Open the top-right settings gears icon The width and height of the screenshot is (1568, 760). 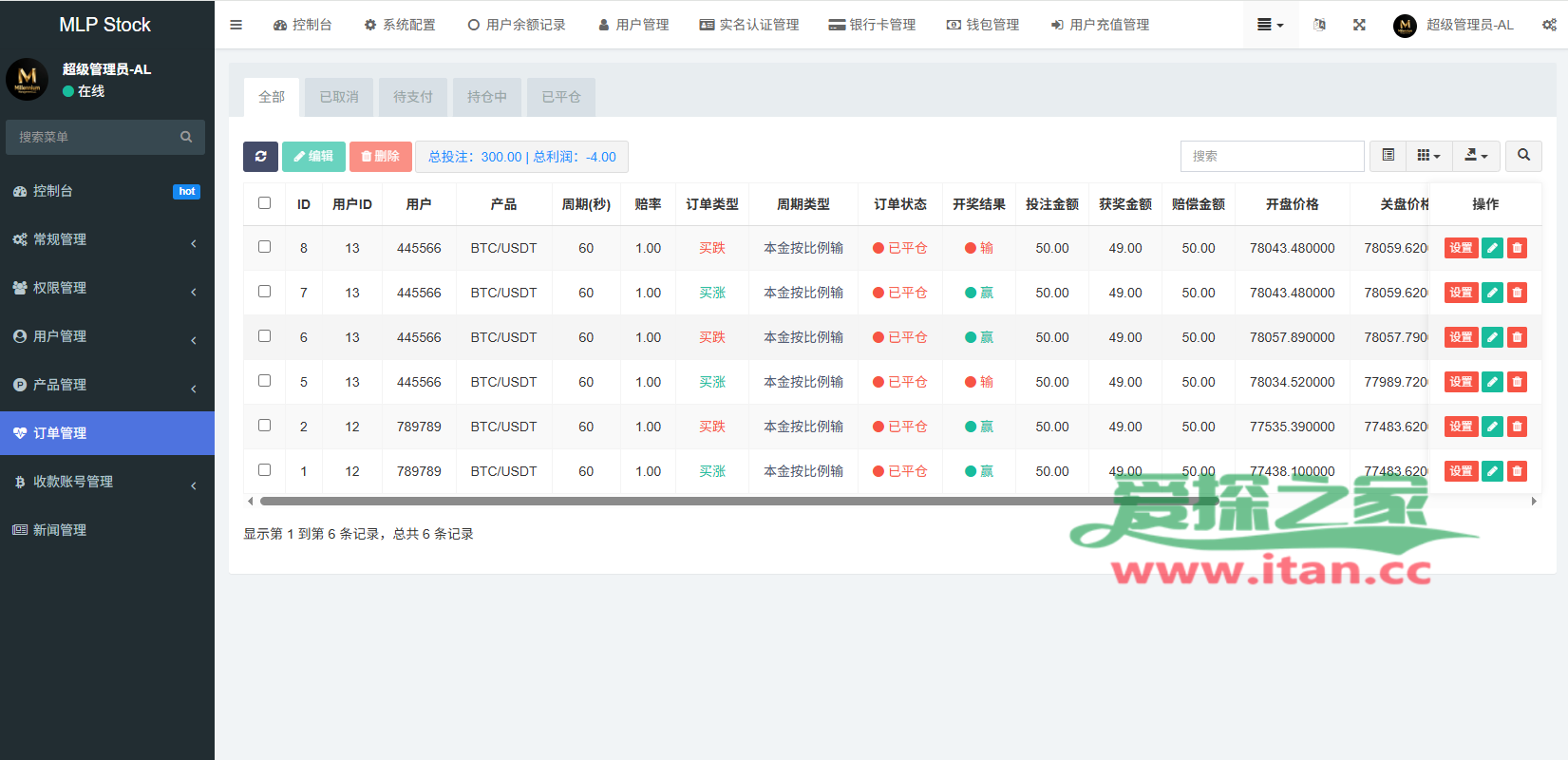(x=1549, y=25)
